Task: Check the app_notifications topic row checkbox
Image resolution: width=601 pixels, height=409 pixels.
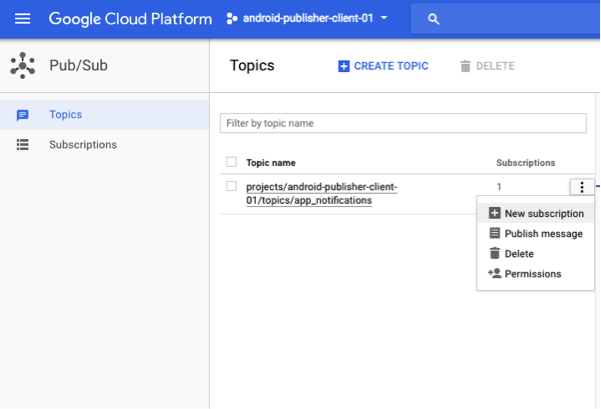Action: pos(232,186)
